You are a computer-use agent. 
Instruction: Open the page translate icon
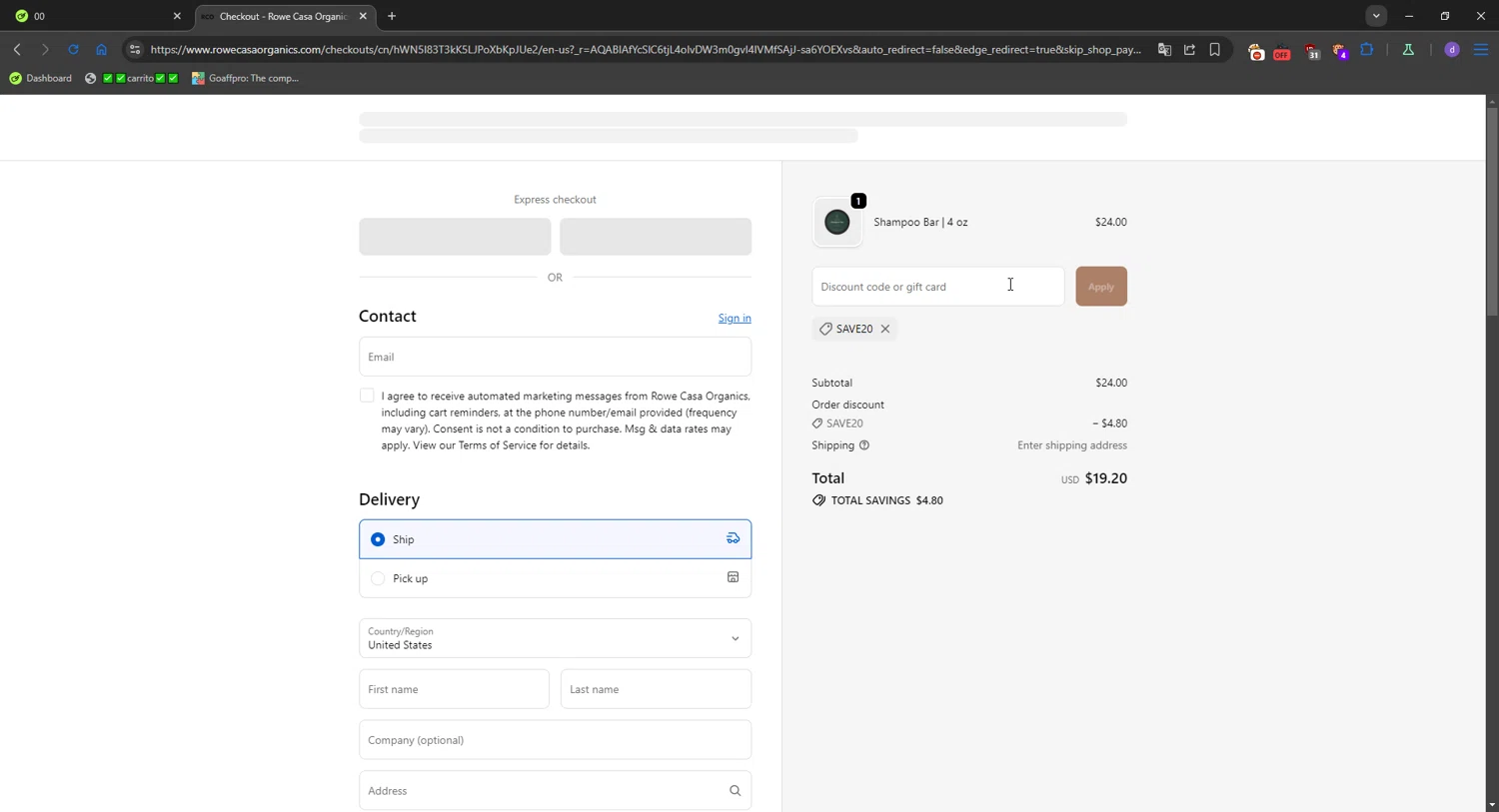[1164, 49]
